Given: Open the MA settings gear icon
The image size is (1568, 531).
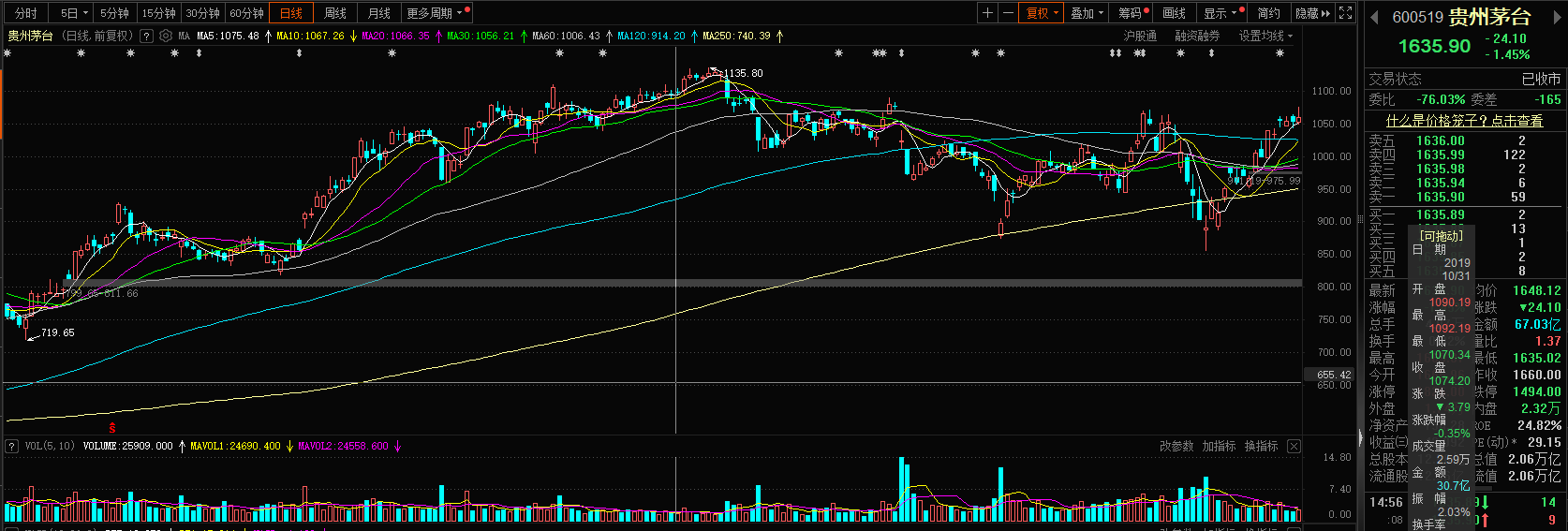Looking at the screenshot, I should pos(166,36).
